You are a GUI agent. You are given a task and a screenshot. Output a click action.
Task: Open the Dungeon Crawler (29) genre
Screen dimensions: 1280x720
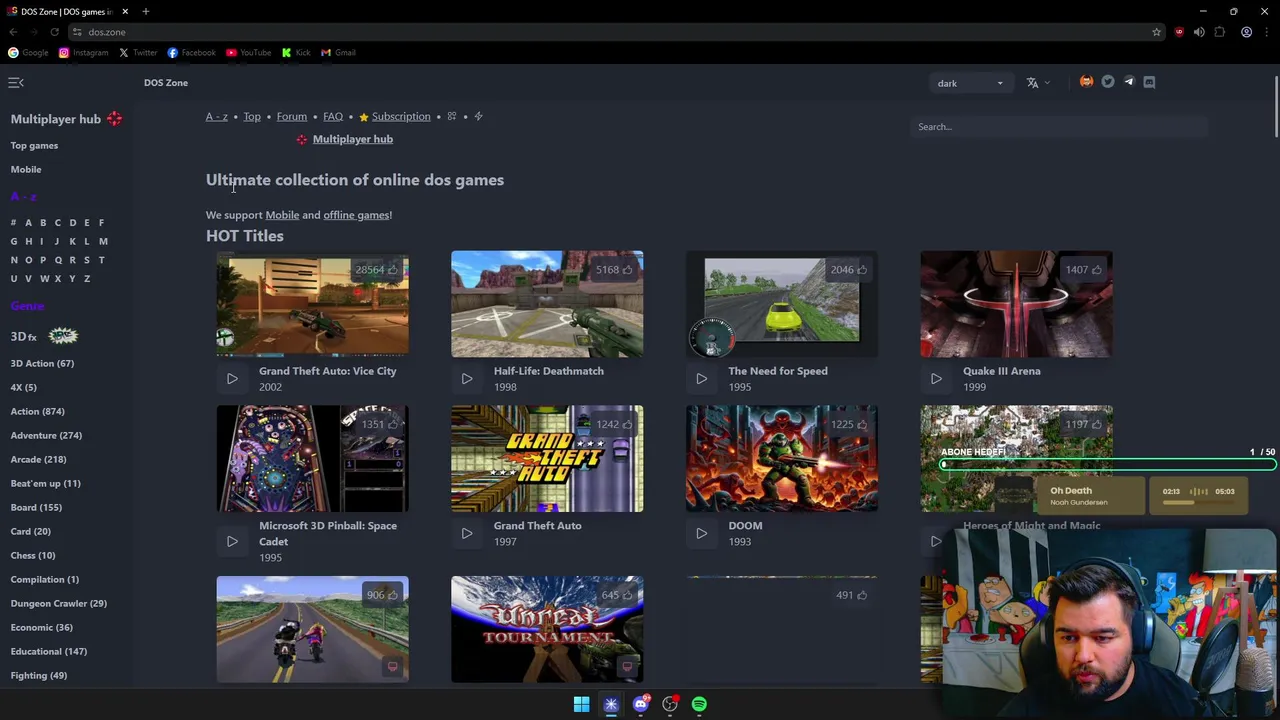(x=58, y=604)
